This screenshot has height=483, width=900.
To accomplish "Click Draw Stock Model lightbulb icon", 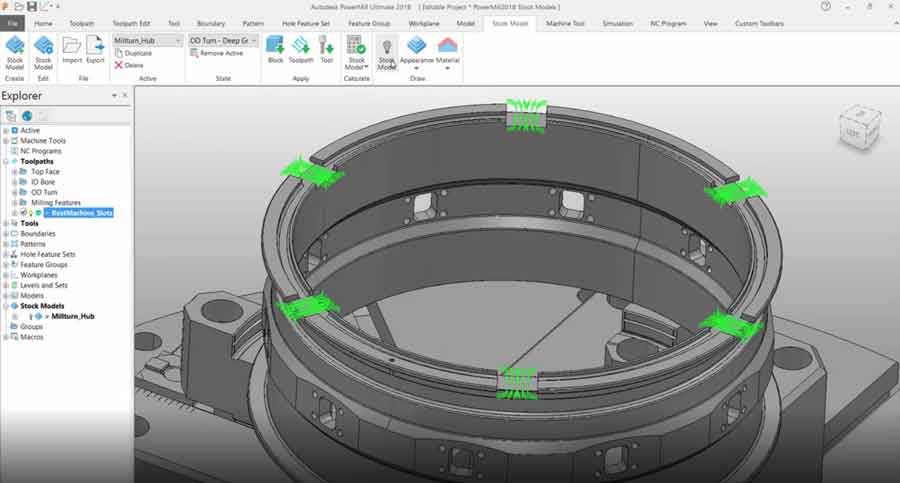I will pos(386,50).
